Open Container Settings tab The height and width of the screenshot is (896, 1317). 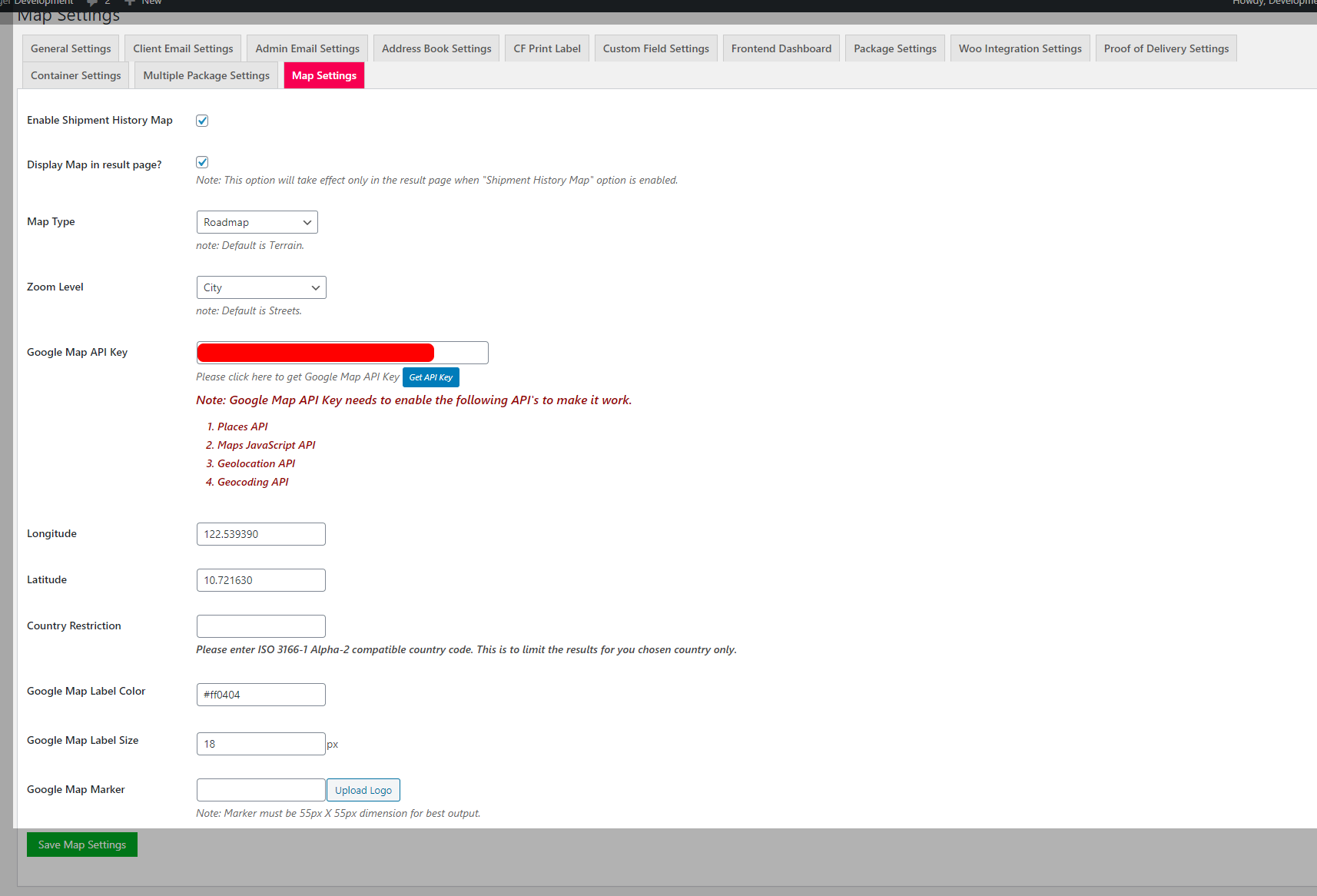tap(75, 75)
